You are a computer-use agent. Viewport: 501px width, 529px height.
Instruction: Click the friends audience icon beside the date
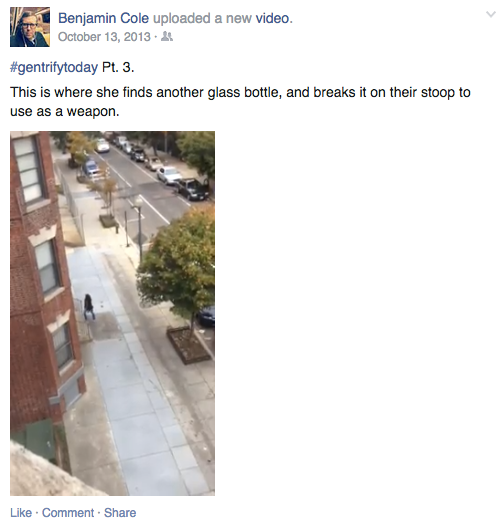[x=167, y=36]
